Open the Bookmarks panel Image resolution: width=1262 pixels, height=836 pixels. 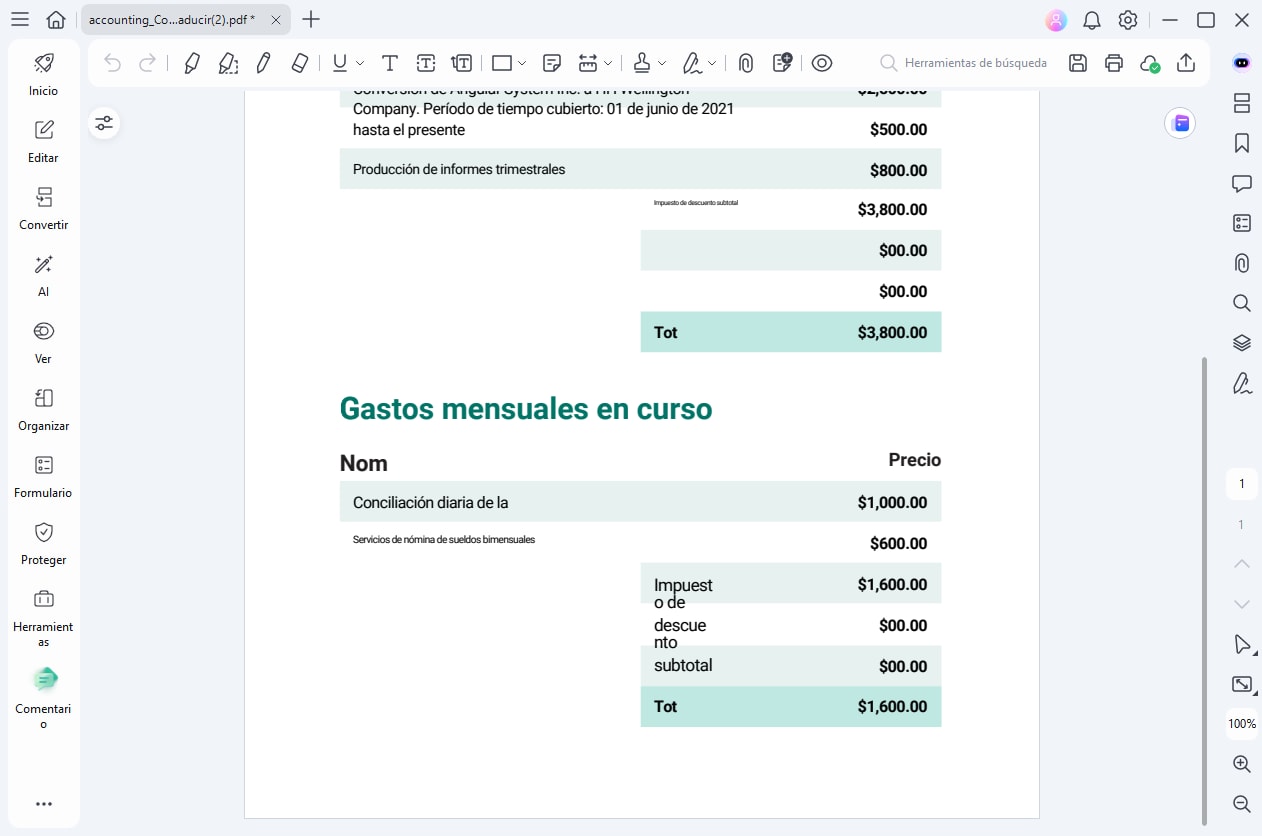click(x=1241, y=143)
